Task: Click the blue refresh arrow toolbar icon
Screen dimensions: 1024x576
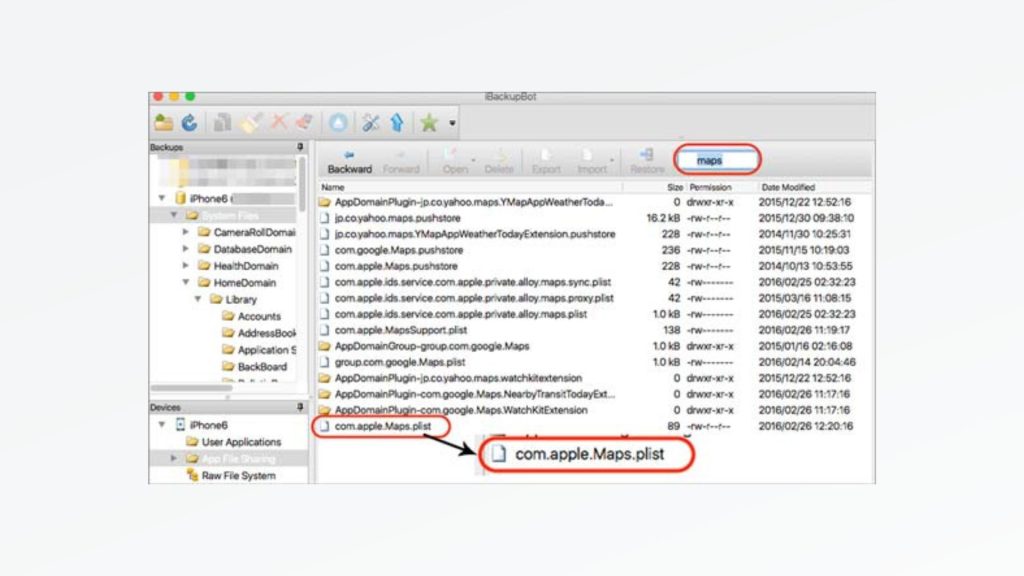Action: click(x=189, y=123)
